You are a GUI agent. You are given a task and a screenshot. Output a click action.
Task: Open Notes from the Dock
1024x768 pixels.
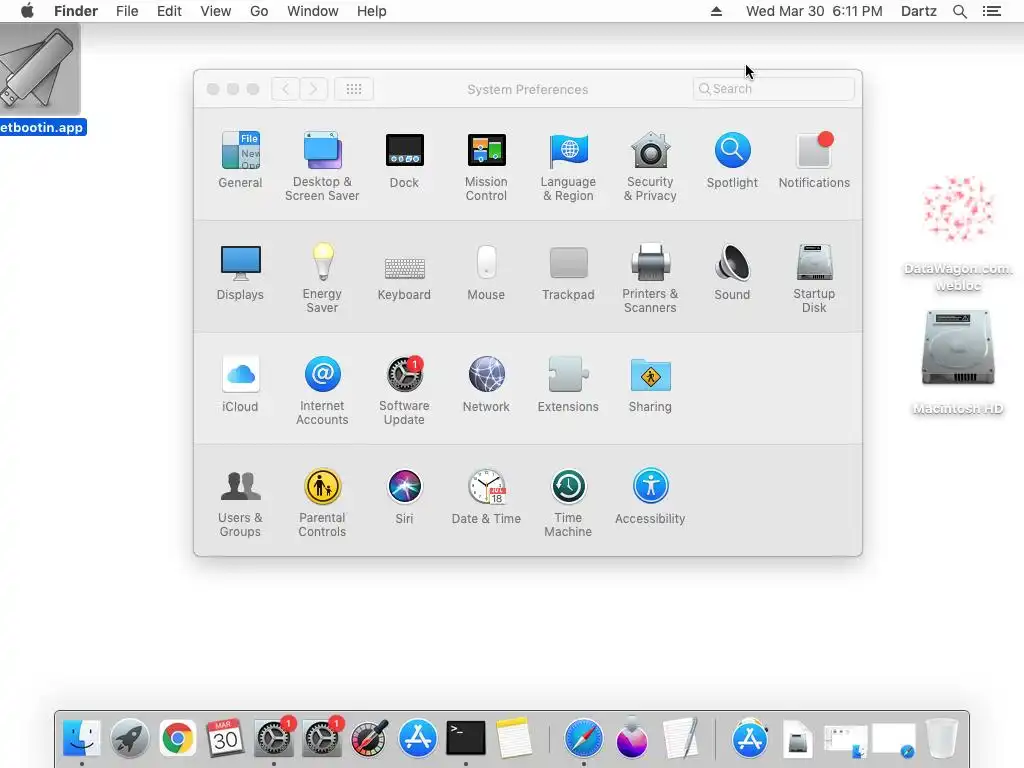click(x=514, y=739)
